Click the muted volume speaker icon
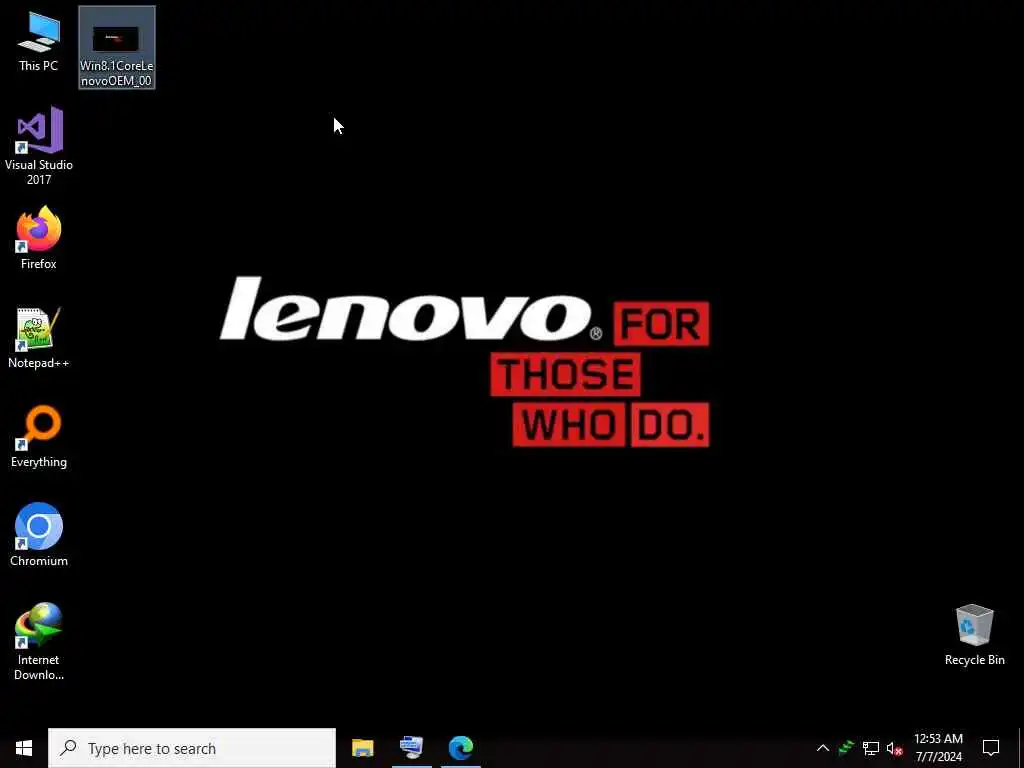The height and width of the screenshot is (768, 1024). (894, 748)
